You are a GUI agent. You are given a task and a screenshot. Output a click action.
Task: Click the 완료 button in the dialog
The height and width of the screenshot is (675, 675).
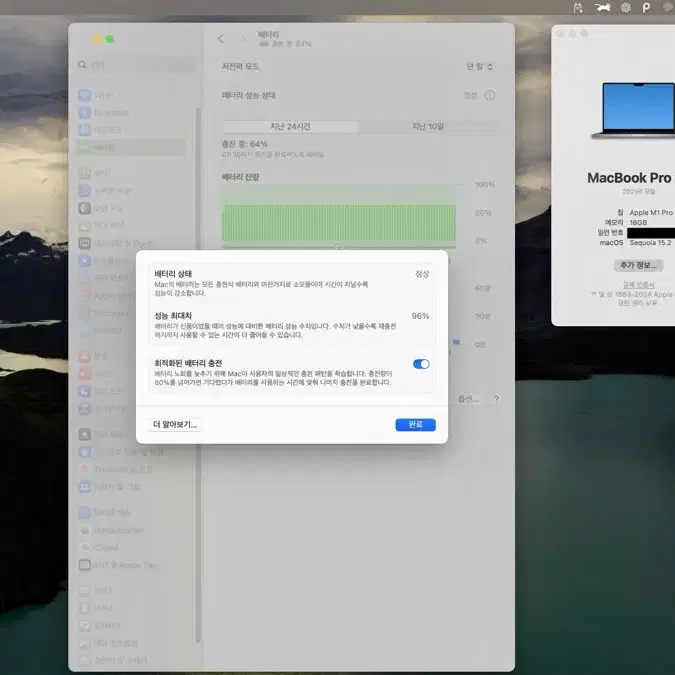point(415,424)
